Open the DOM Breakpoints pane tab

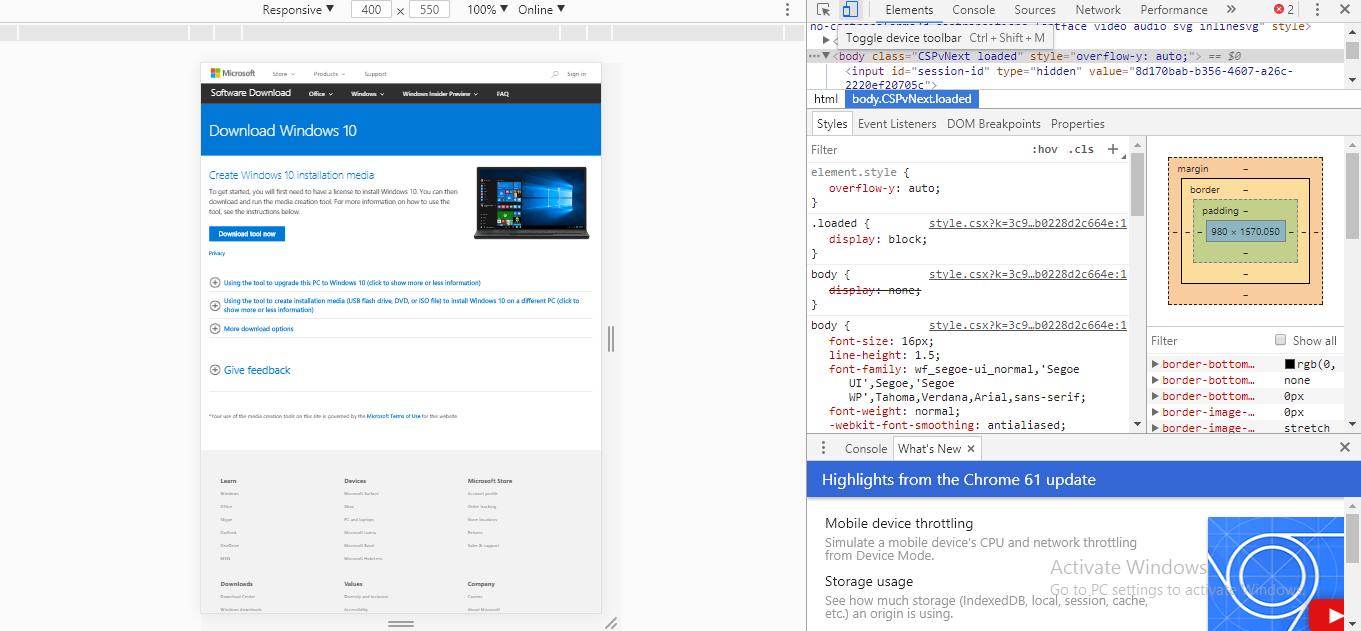[x=994, y=124]
